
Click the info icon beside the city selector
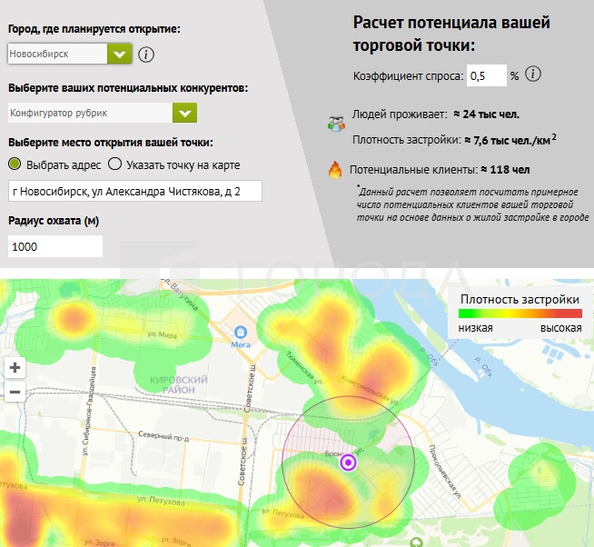(x=146, y=55)
